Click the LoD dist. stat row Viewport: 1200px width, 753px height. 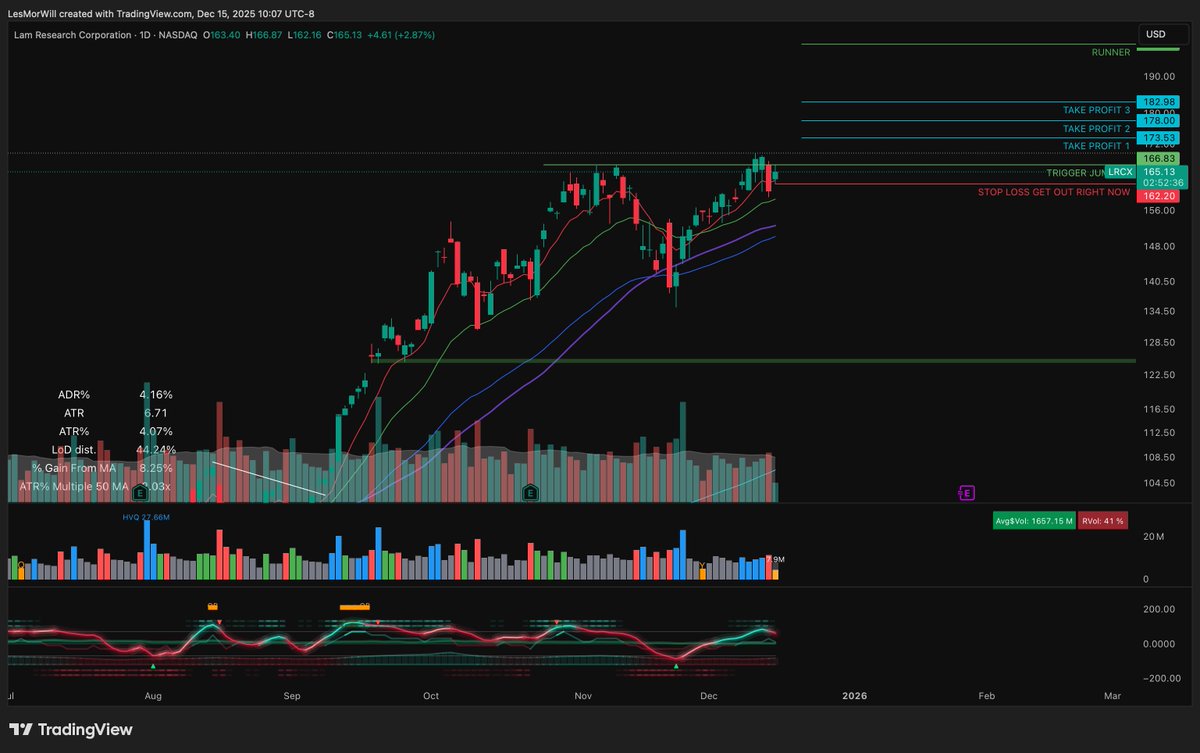(113, 449)
